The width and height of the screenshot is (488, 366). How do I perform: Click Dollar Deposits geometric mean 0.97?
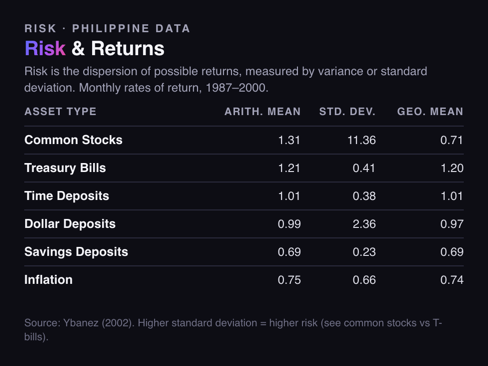(452, 224)
